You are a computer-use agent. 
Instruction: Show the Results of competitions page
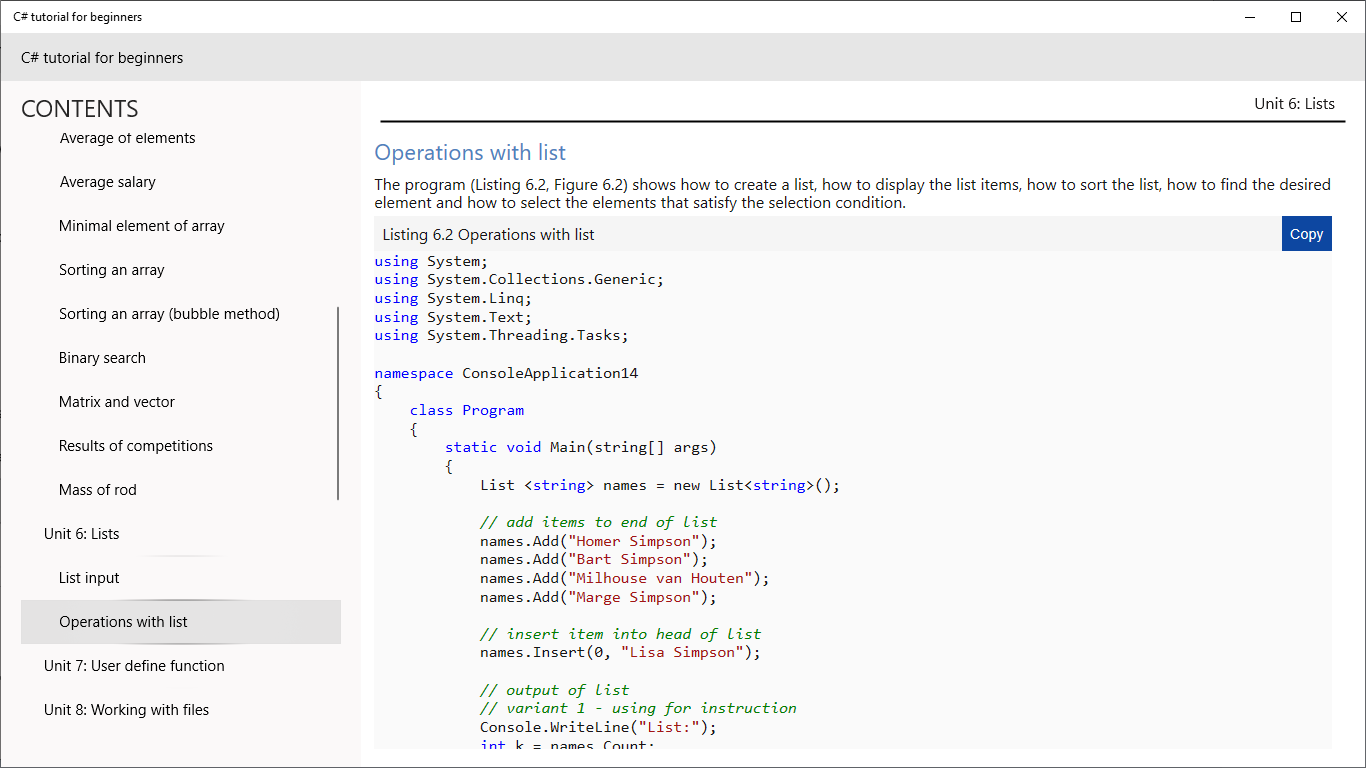click(135, 446)
